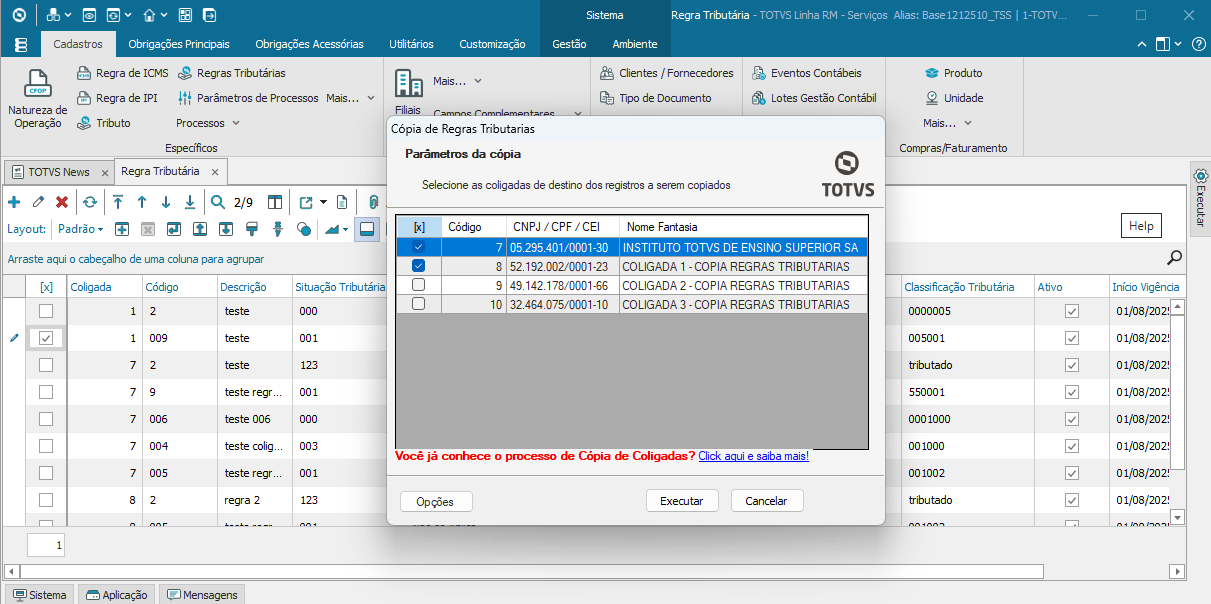Screen dimensions: 1211x604
Task: Click the column layout icon after 2/9
Action: pos(275,202)
